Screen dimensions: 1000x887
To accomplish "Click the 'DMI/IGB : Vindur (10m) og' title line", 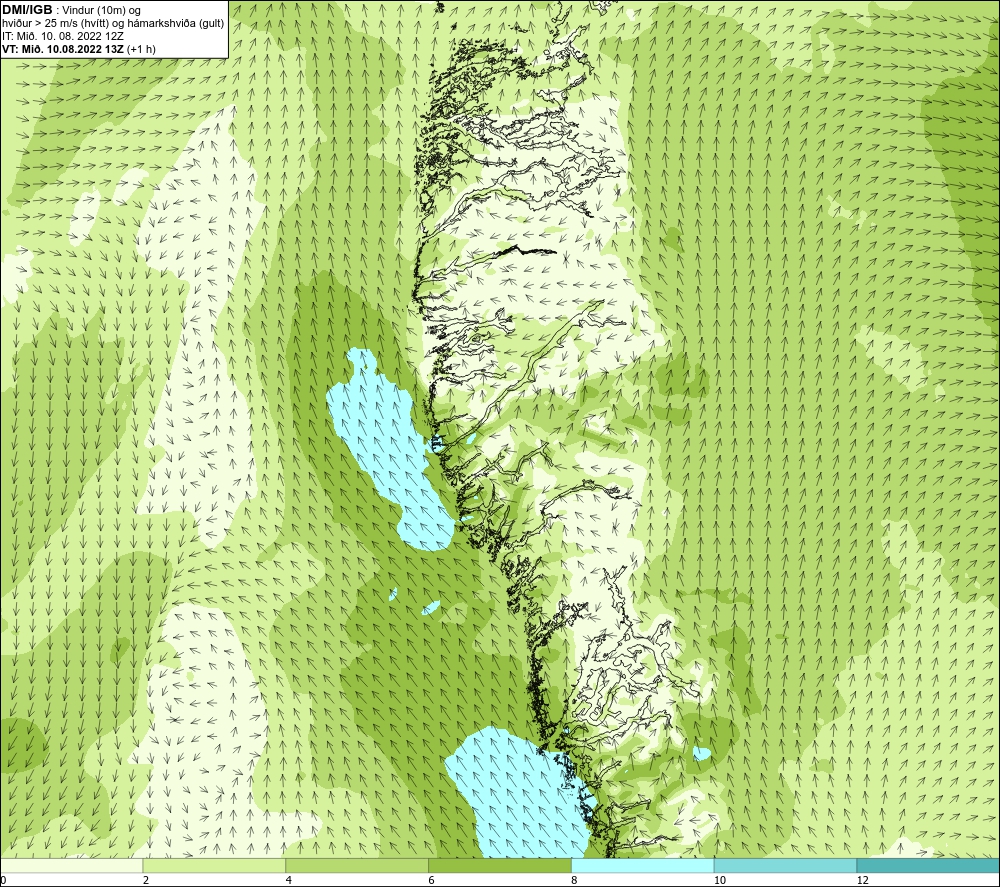I will [72, 10].
